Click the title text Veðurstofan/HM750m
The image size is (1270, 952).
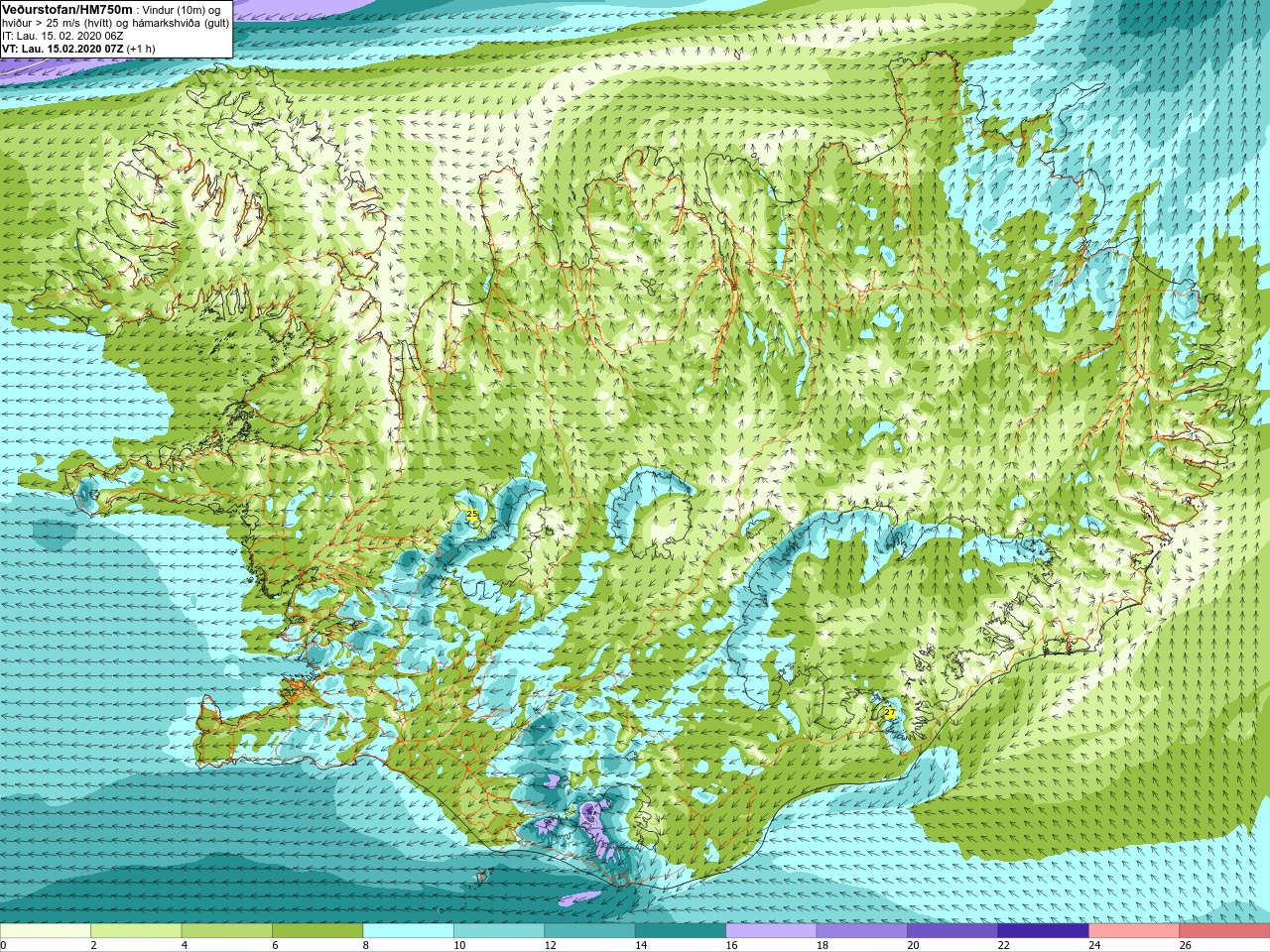tap(67, 10)
